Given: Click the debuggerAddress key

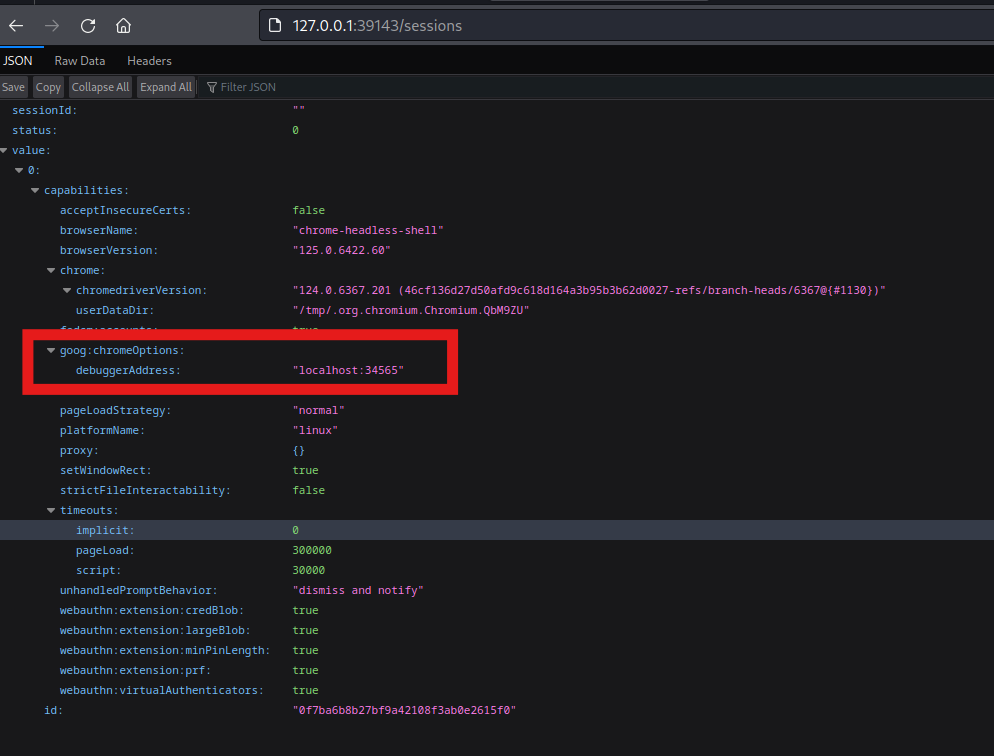Looking at the screenshot, I should (x=128, y=371).
